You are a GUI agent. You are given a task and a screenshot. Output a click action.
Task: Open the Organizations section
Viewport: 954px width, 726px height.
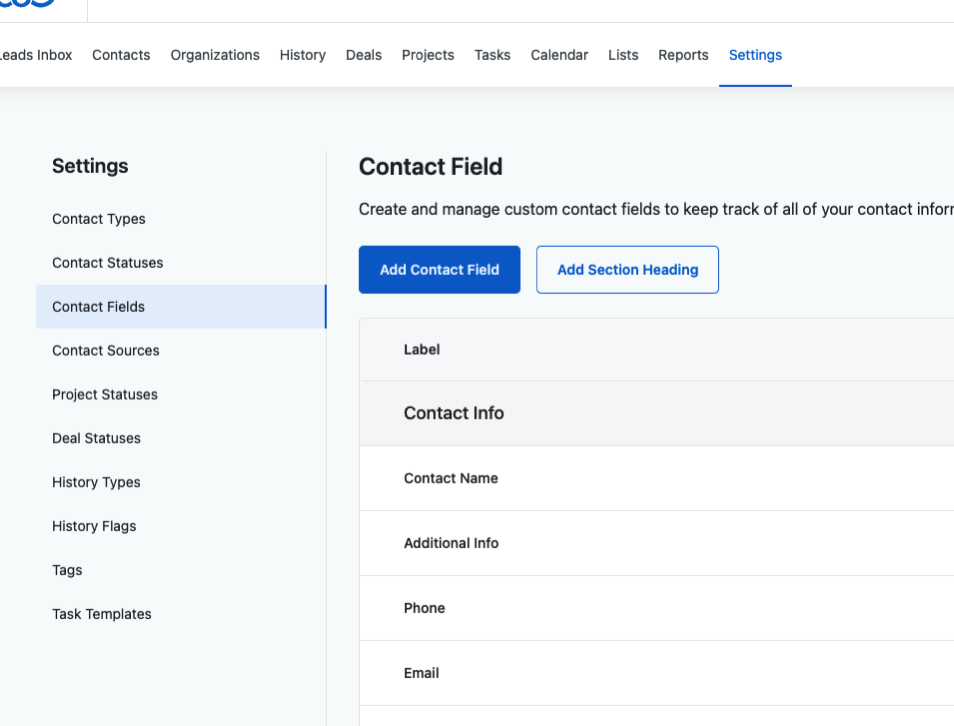click(x=215, y=55)
